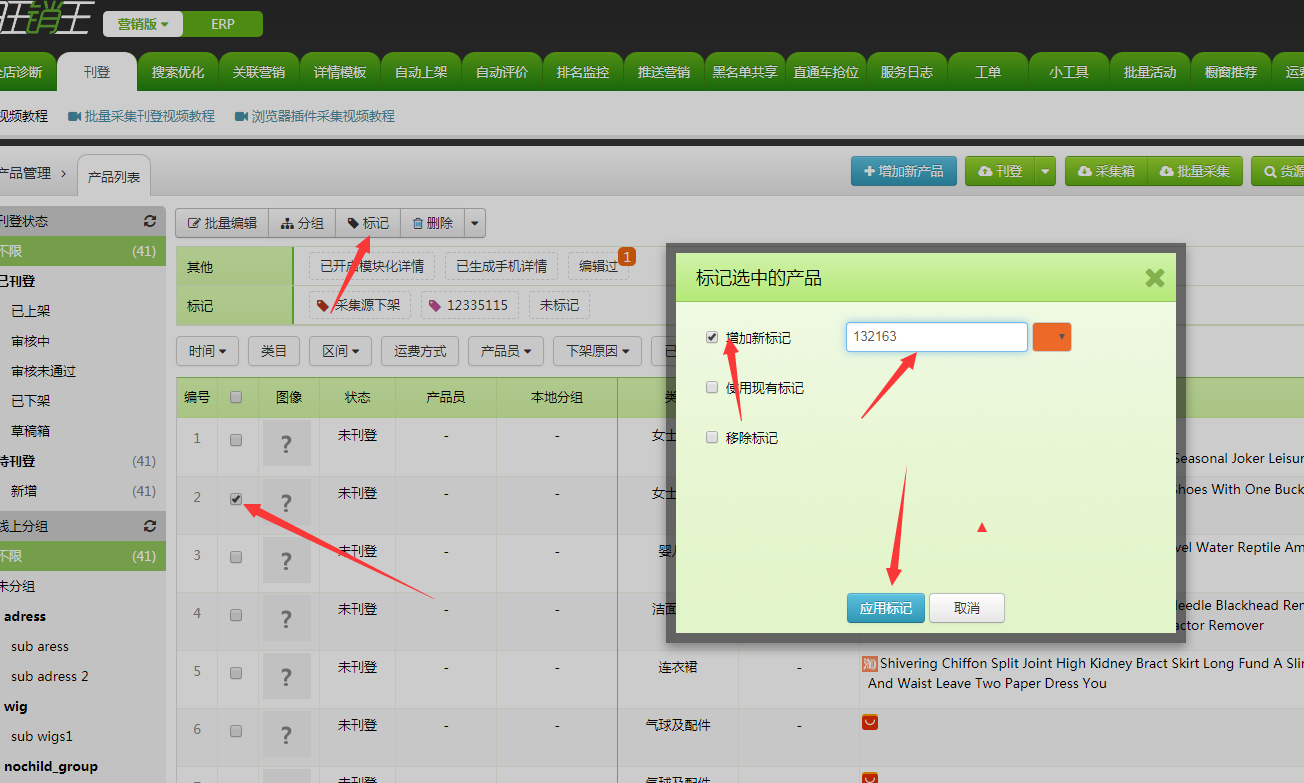Click 分组 toolbar button

pyautogui.click(x=302, y=223)
